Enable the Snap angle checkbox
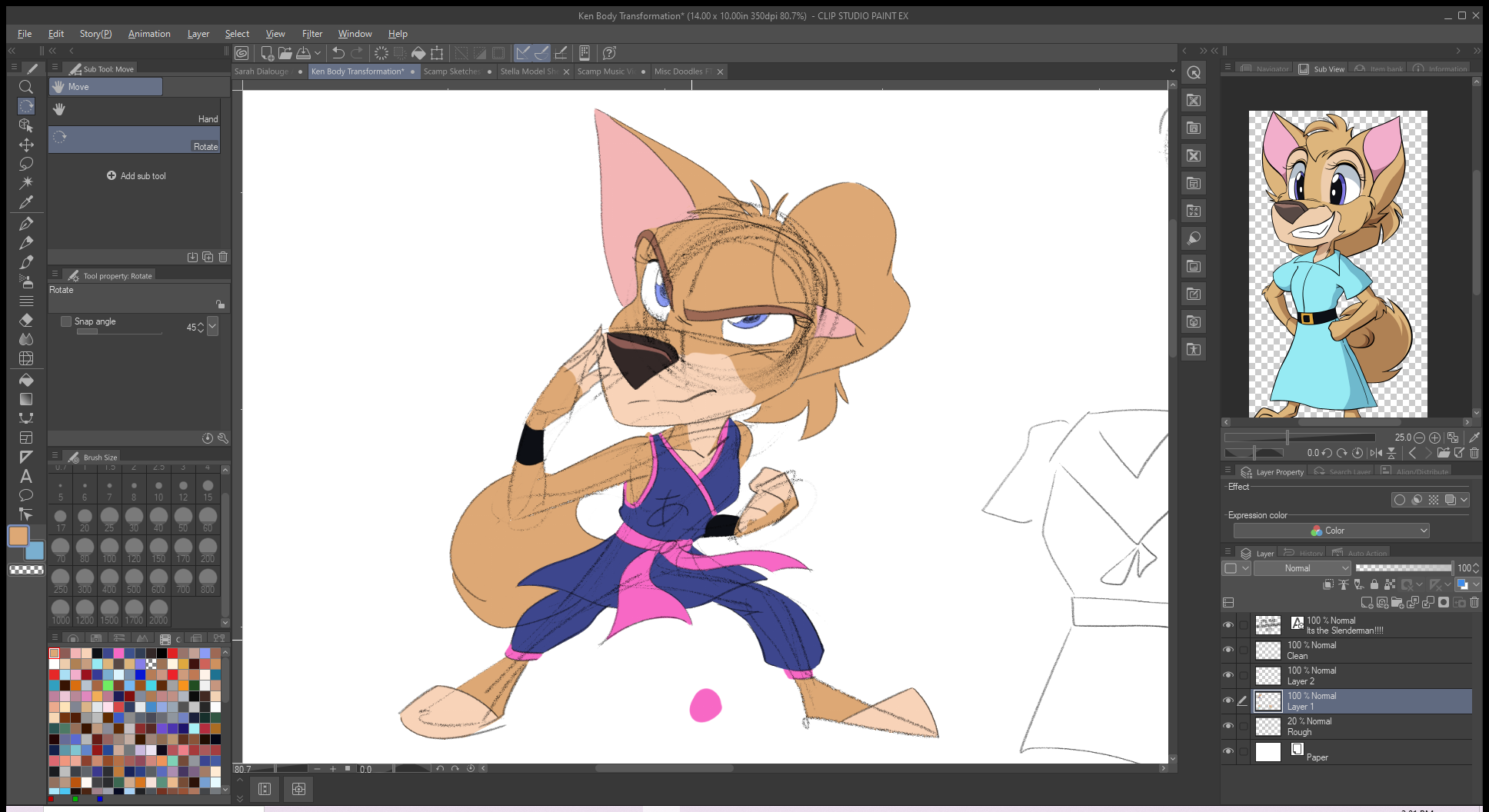This screenshot has height=812, width=1489. coord(66,321)
